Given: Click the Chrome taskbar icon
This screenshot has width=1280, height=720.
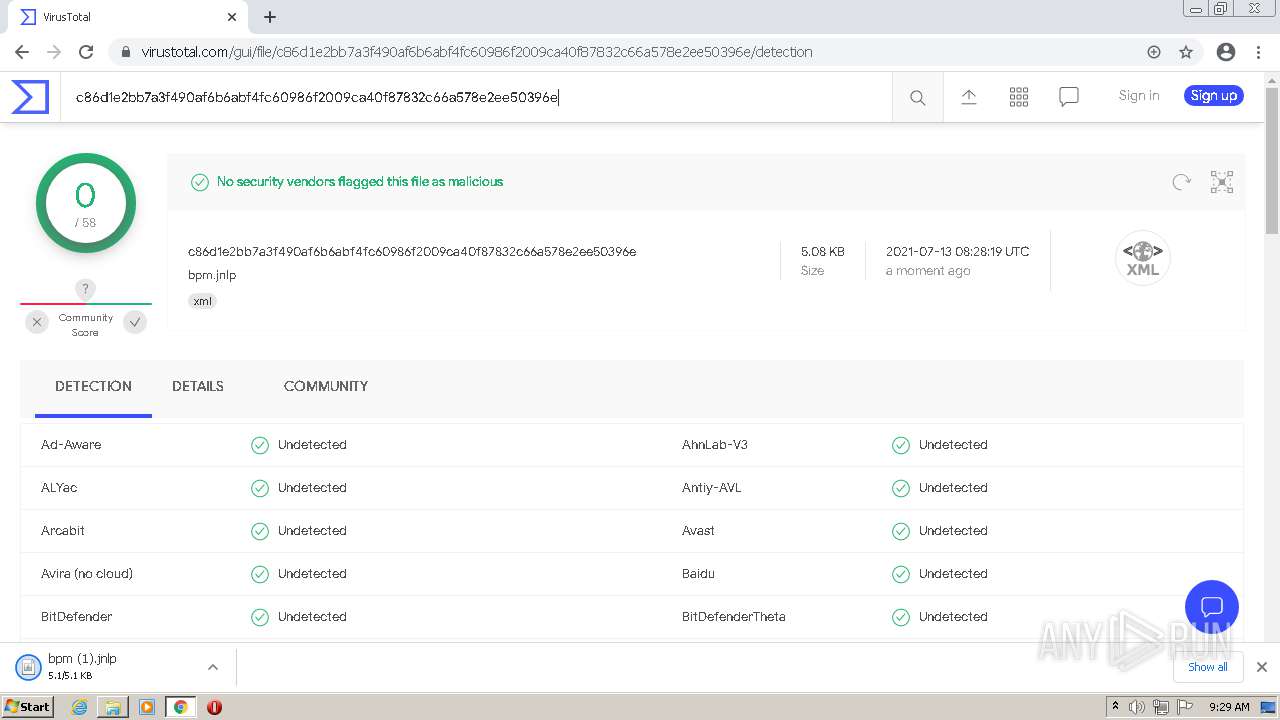Looking at the screenshot, I should [180, 707].
